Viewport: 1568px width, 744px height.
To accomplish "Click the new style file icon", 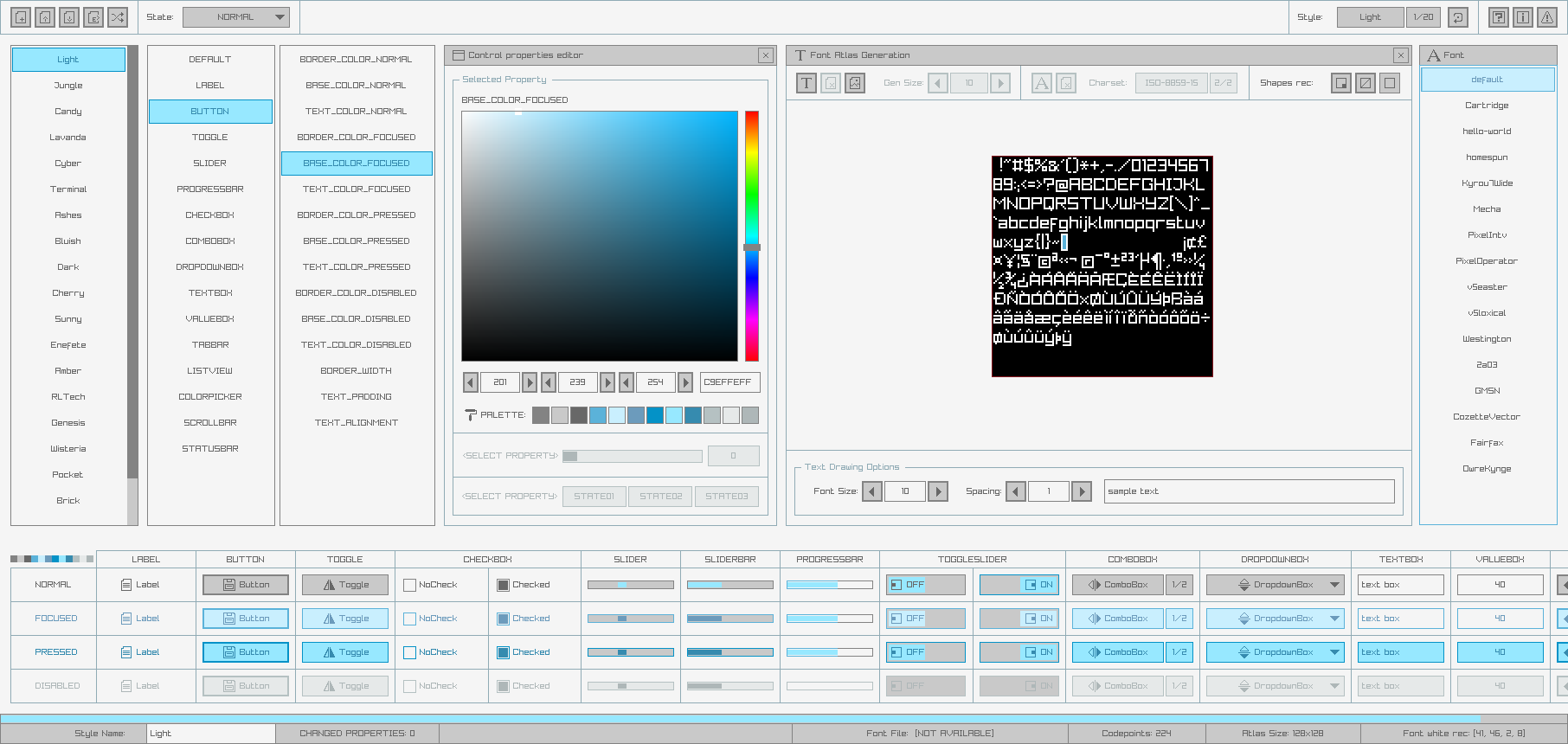I will (21, 17).
